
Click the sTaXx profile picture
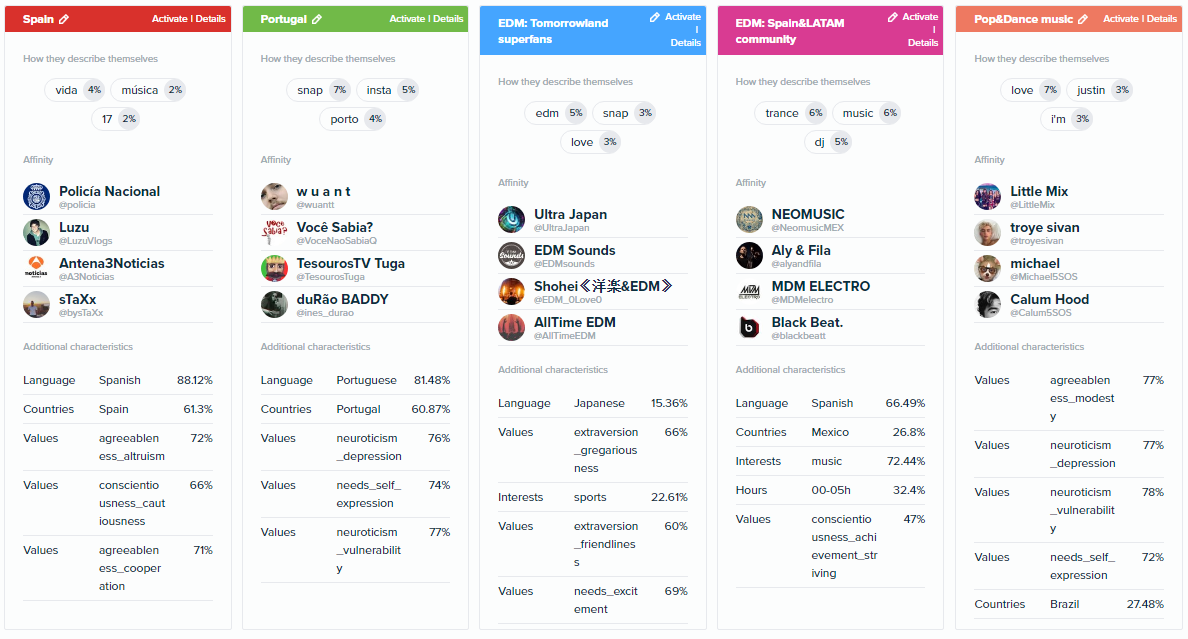36,305
